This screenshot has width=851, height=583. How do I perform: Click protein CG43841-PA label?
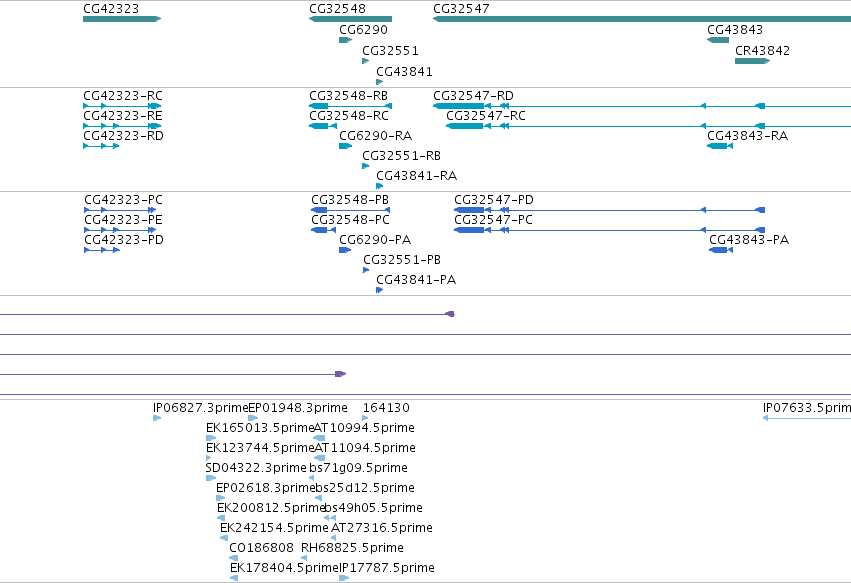coord(416,280)
